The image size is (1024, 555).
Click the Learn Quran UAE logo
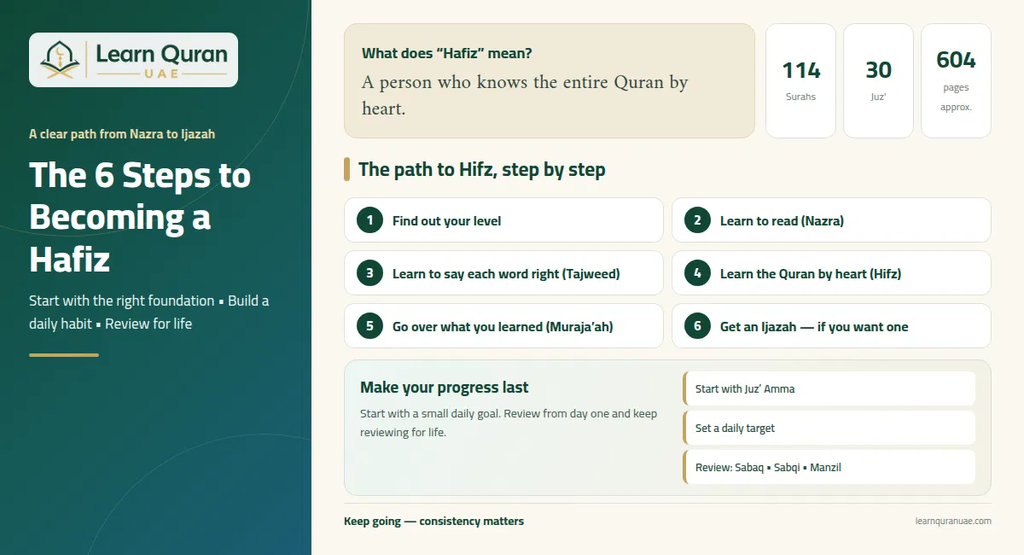[133, 60]
